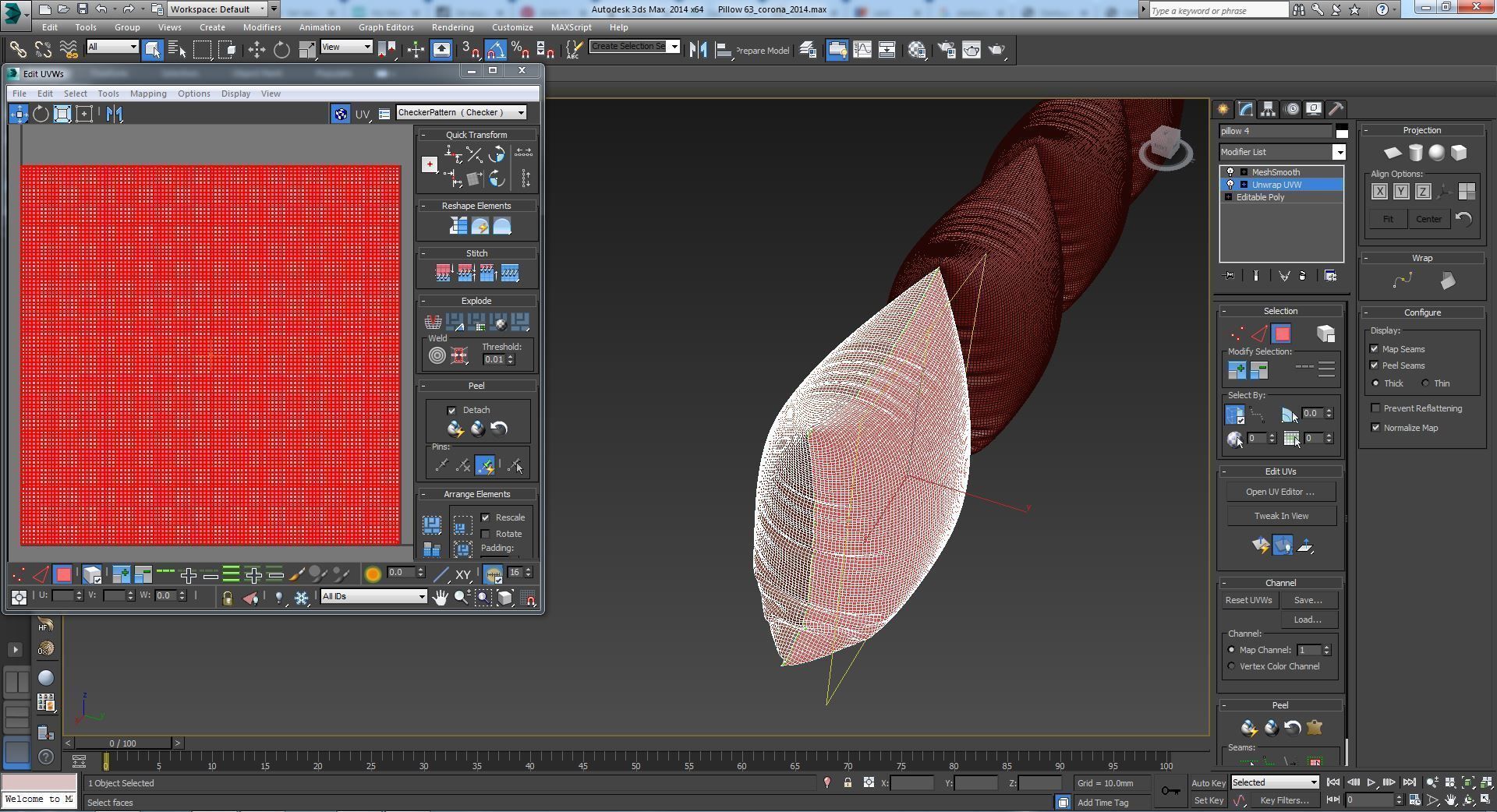Click the Select and Move tool in main toolbar
1497x812 pixels.
point(257,51)
